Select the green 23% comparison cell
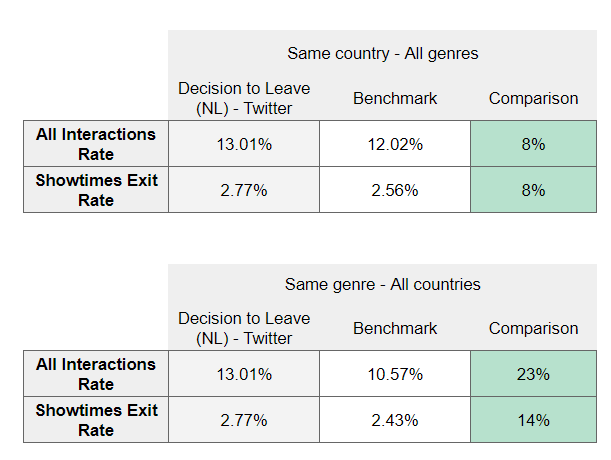This screenshot has width=611, height=460. 533,374
